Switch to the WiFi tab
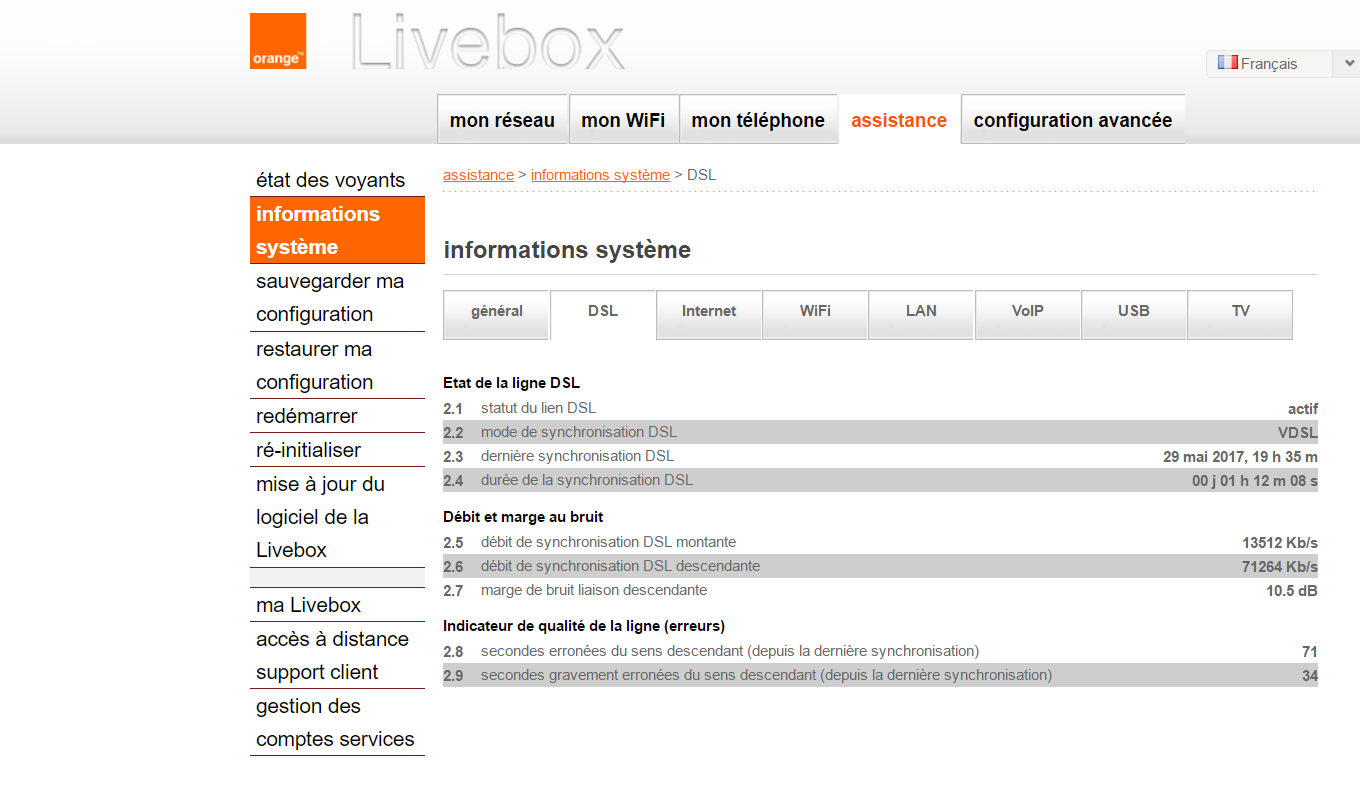Screen dimensions: 1360x794 tap(815, 314)
